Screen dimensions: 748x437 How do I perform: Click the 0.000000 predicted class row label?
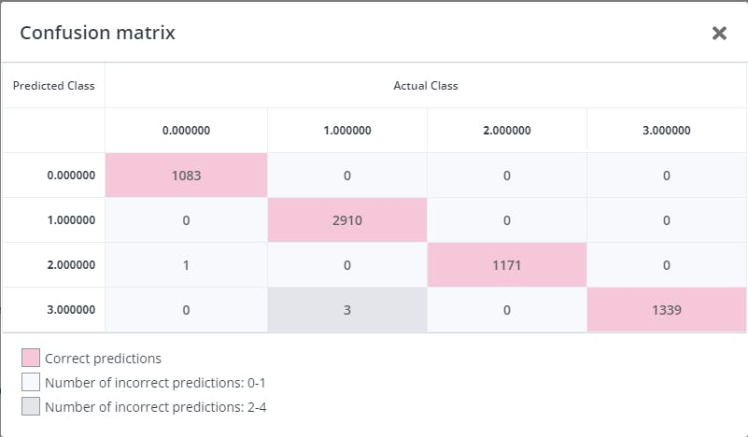click(x=71, y=175)
